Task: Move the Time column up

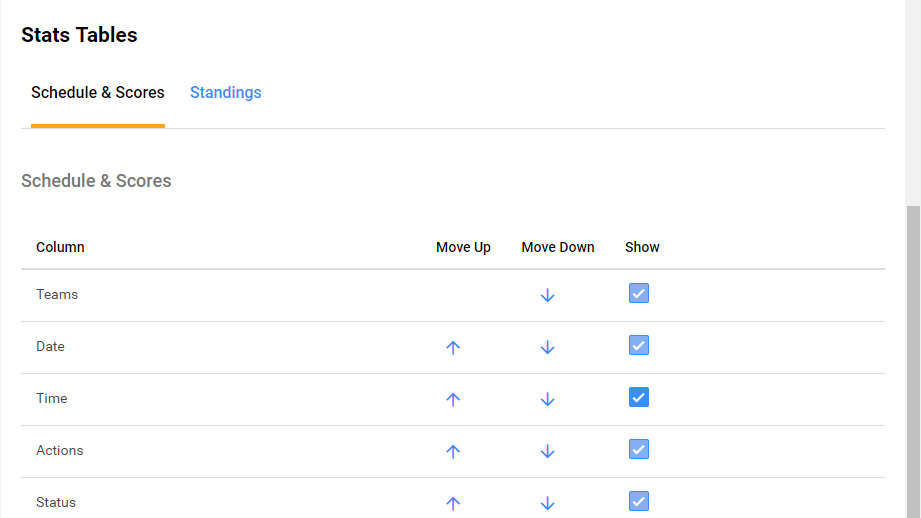Action: [453, 399]
